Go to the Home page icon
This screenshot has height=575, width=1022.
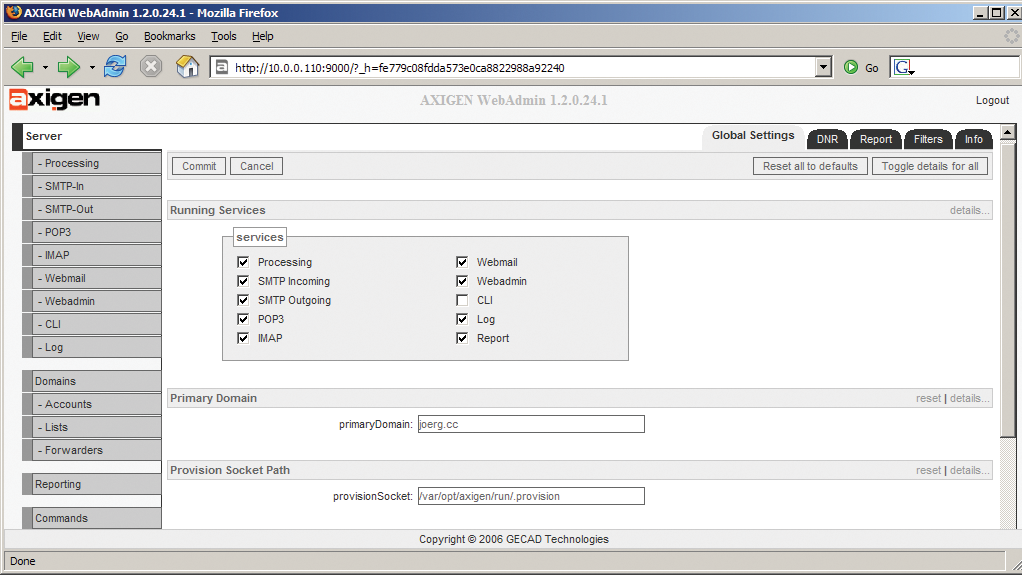pos(187,66)
